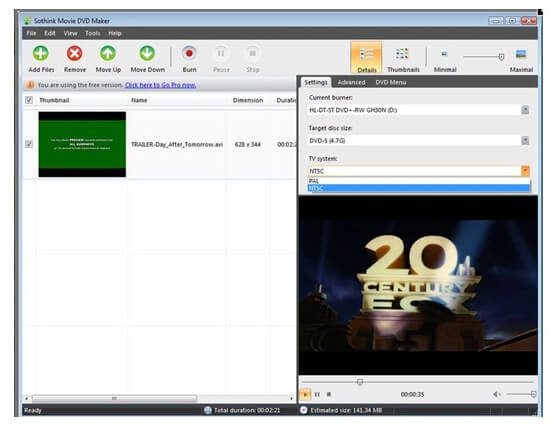Screen dimensions: 558x424
Task: Click the Duration column header
Action: point(286,100)
